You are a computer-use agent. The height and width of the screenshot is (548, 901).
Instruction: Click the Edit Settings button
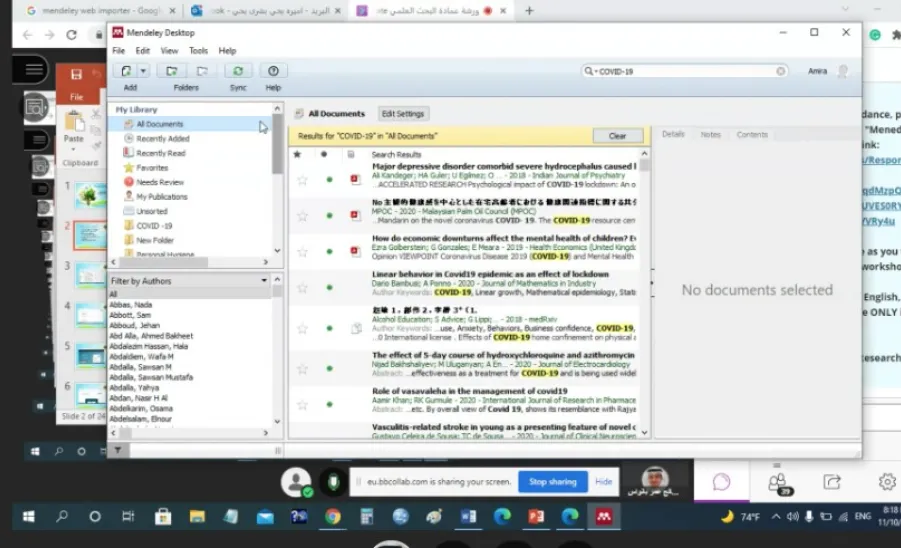click(403, 114)
